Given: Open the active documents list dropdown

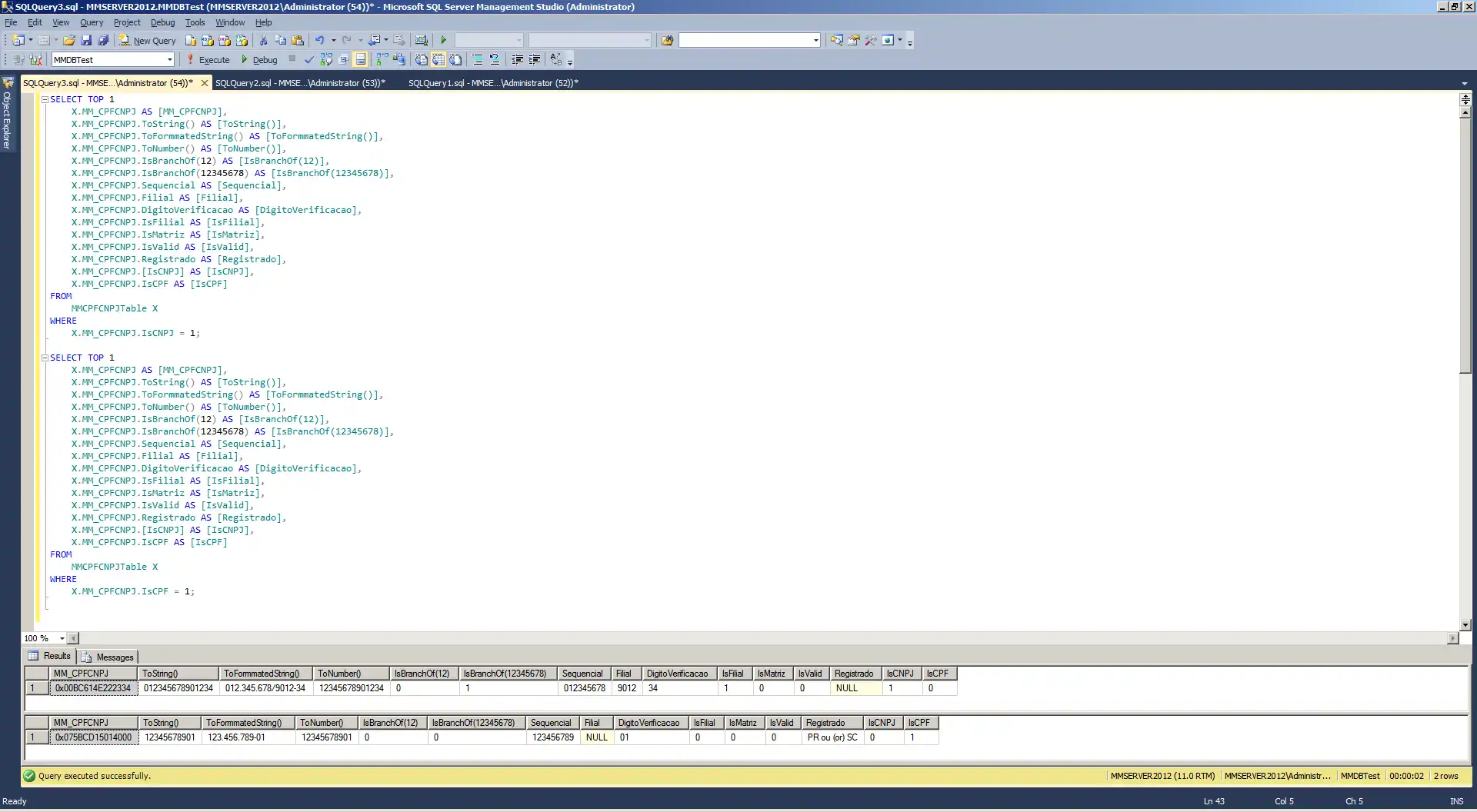Looking at the screenshot, I should click(x=1464, y=83).
